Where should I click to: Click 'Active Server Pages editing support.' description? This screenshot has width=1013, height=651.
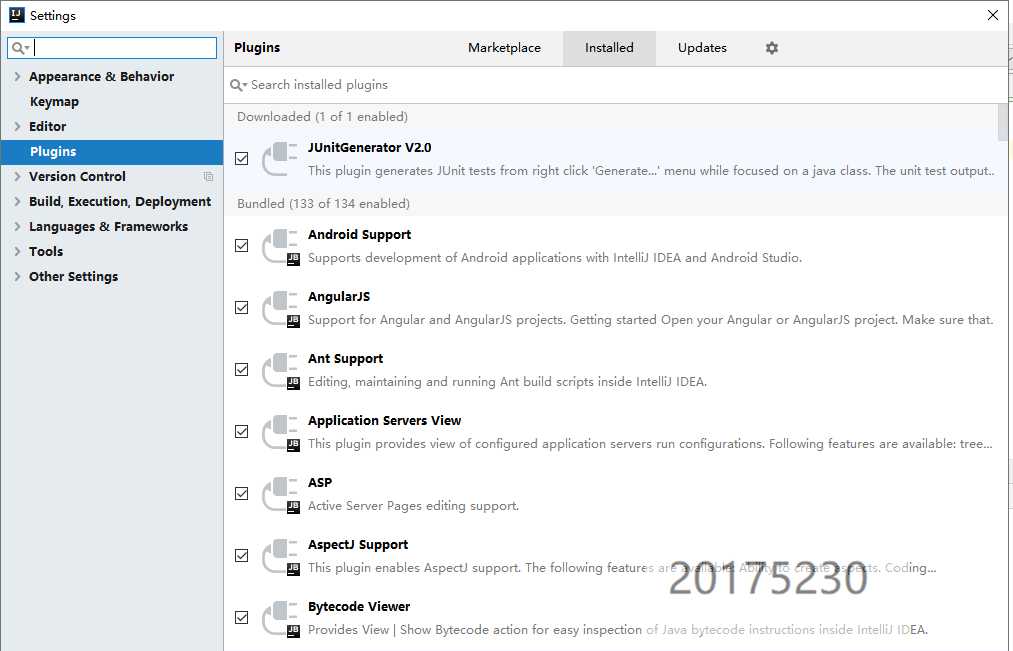(x=413, y=506)
